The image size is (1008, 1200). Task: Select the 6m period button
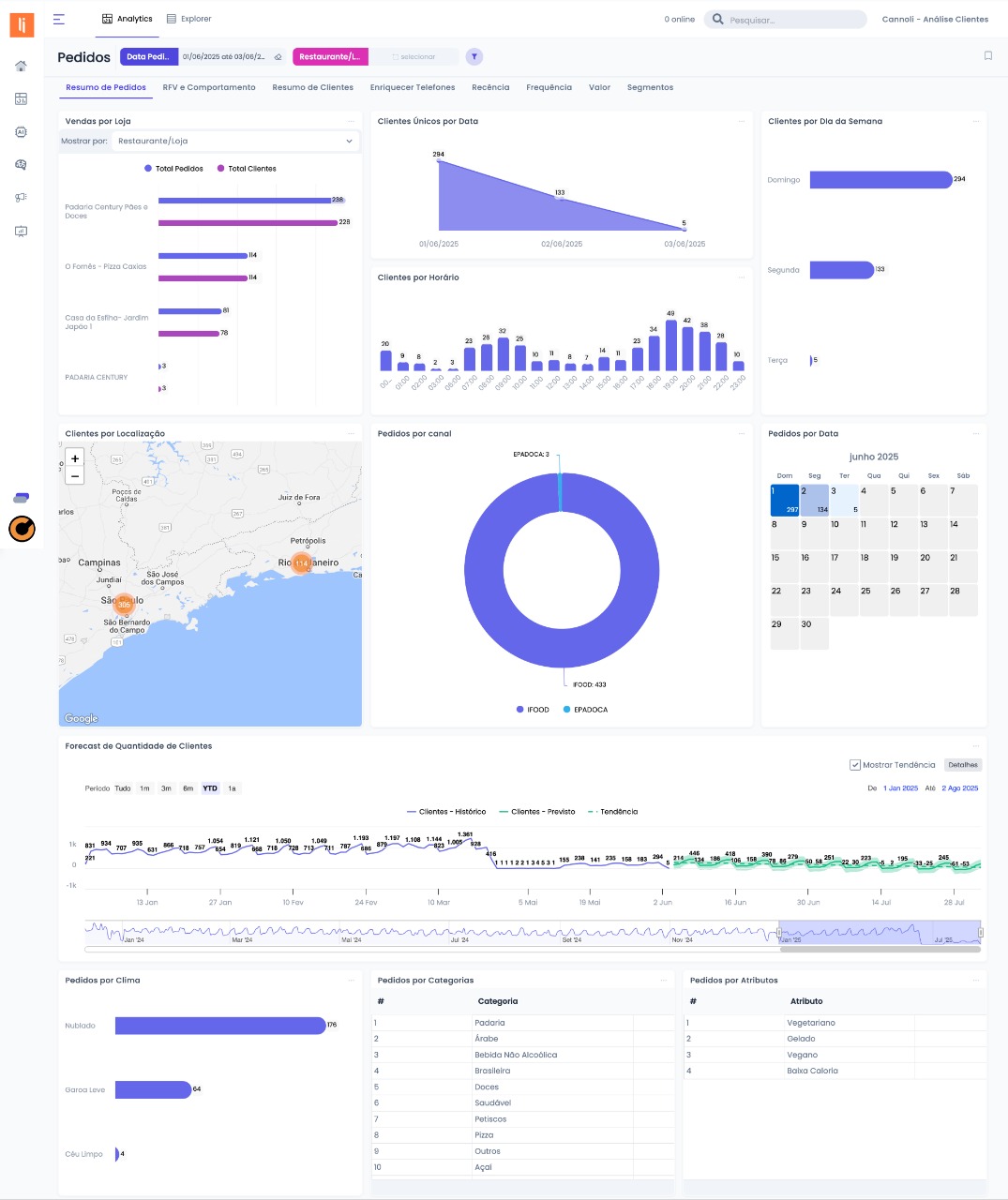click(x=188, y=788)
